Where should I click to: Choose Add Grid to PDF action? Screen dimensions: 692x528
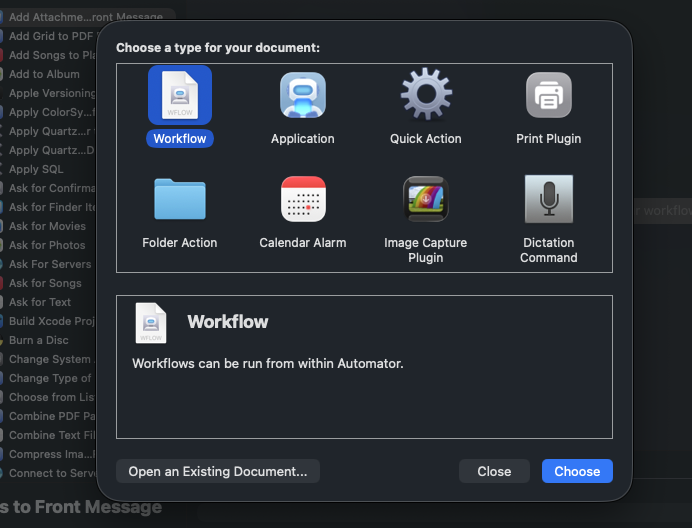pyautogui.click(x=50, y=36)
